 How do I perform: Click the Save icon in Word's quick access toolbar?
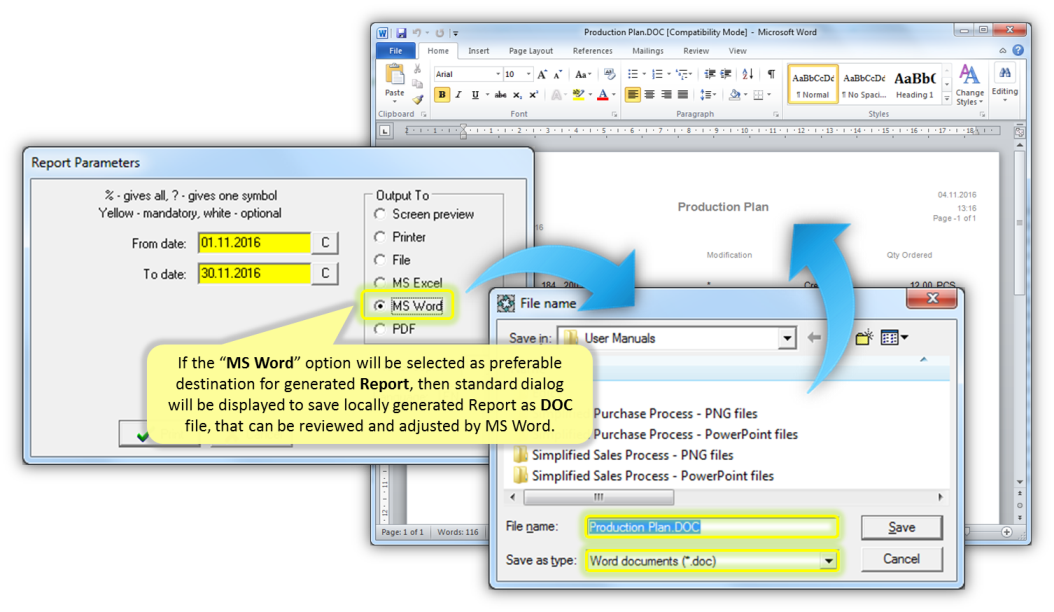pos(401,32)
